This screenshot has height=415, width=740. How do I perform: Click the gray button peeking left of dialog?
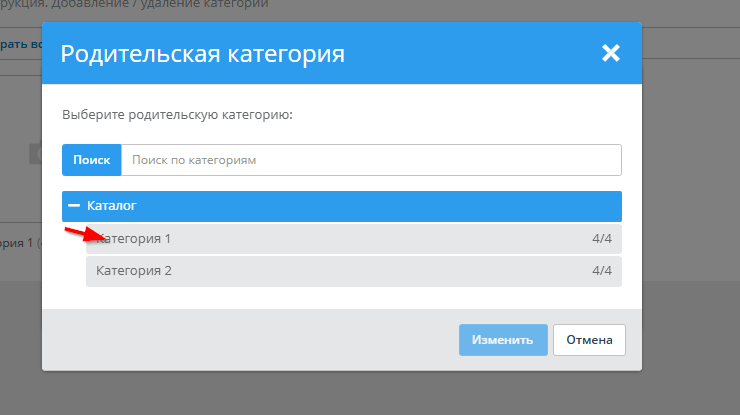(x=35, y=154)
